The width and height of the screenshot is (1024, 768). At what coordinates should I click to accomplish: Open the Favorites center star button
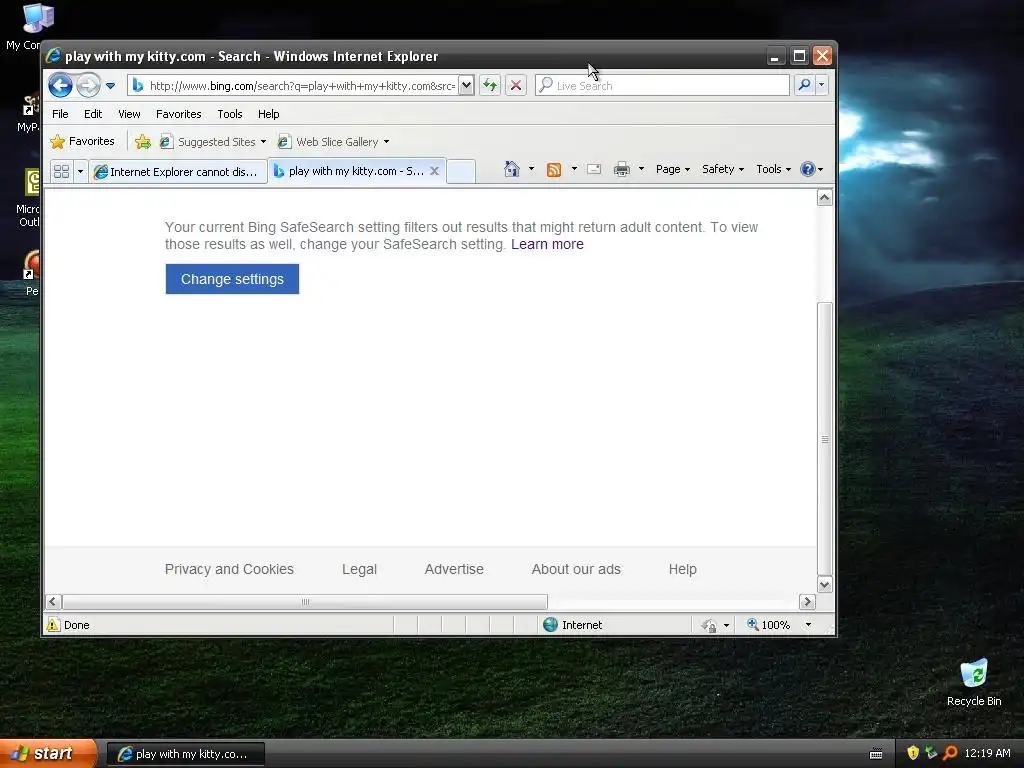pyautogui.click(x=82, y=141)
